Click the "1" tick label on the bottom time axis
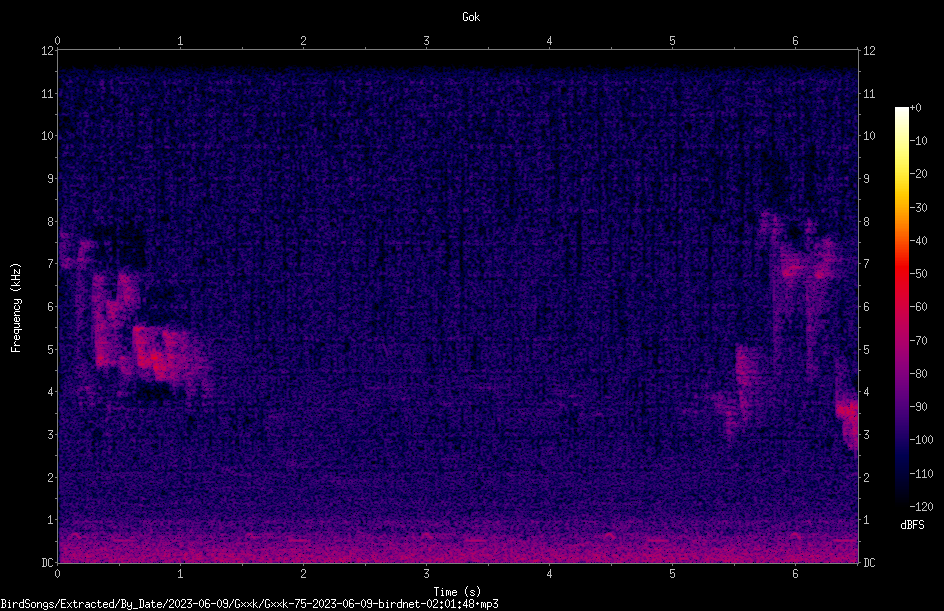 point(180,574)
